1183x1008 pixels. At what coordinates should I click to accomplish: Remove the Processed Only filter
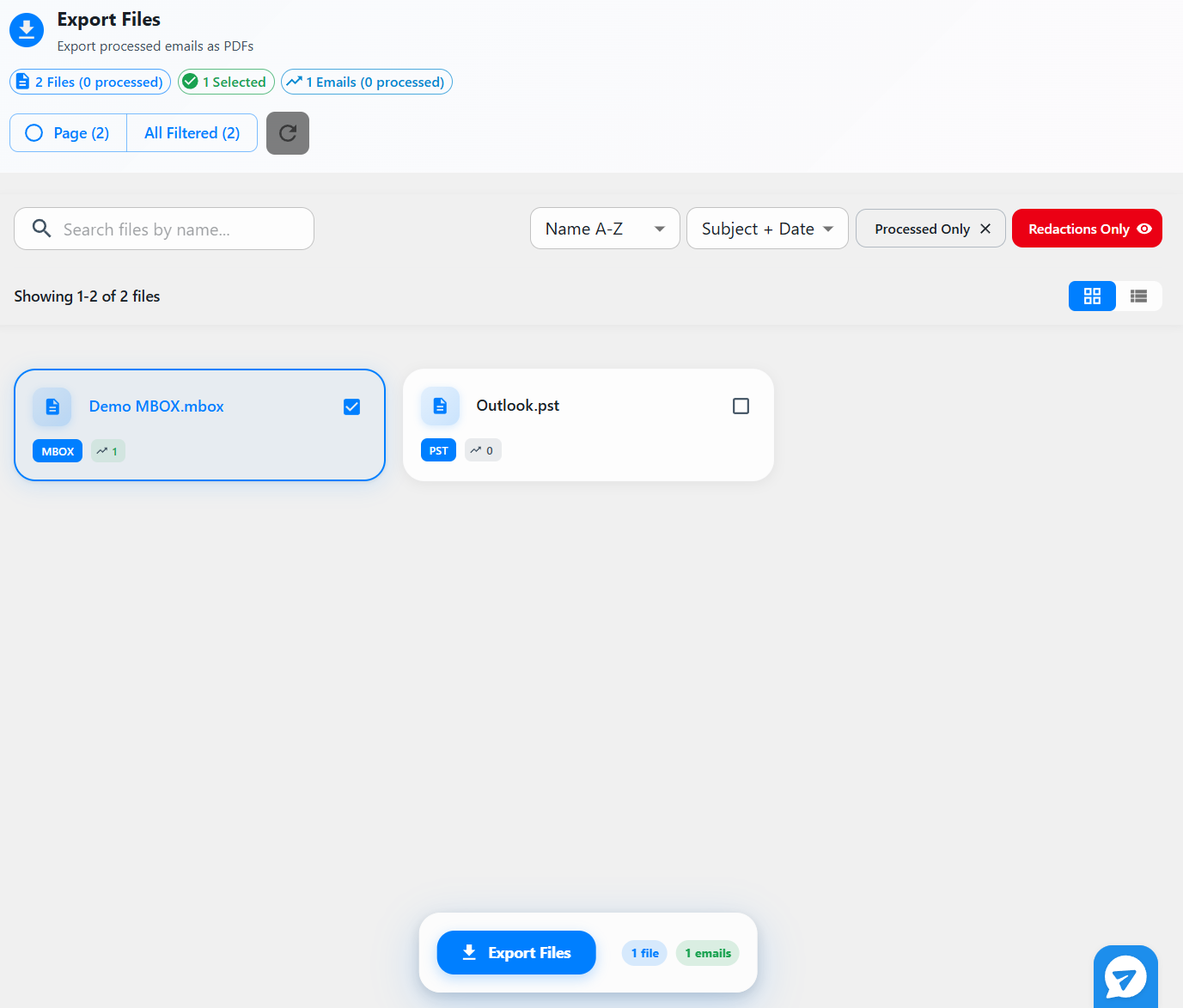pyautogui.click(x=985, y=229)
